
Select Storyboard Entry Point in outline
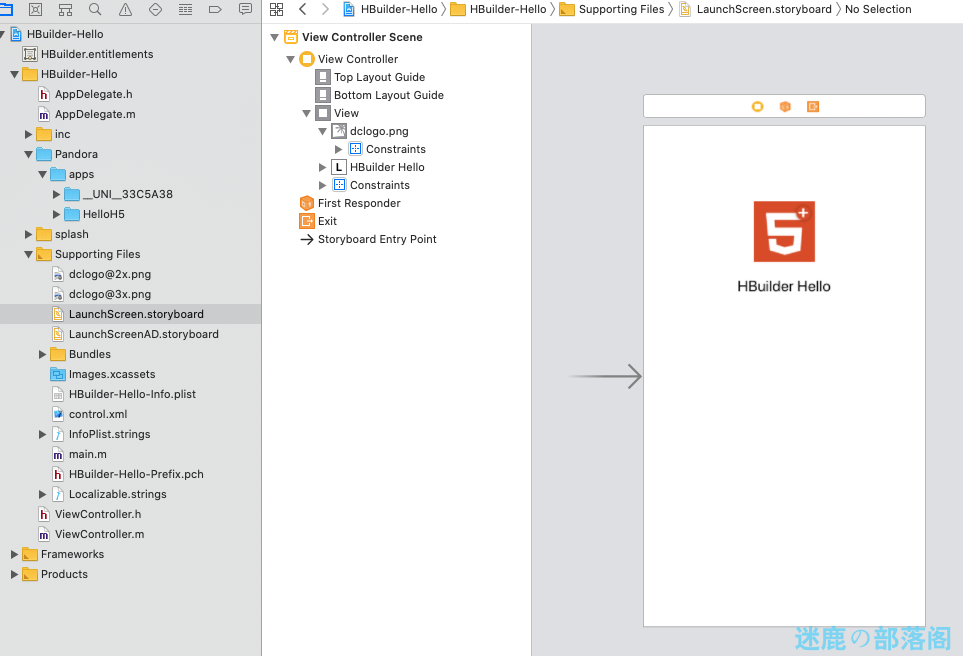[x=377, y=240]
